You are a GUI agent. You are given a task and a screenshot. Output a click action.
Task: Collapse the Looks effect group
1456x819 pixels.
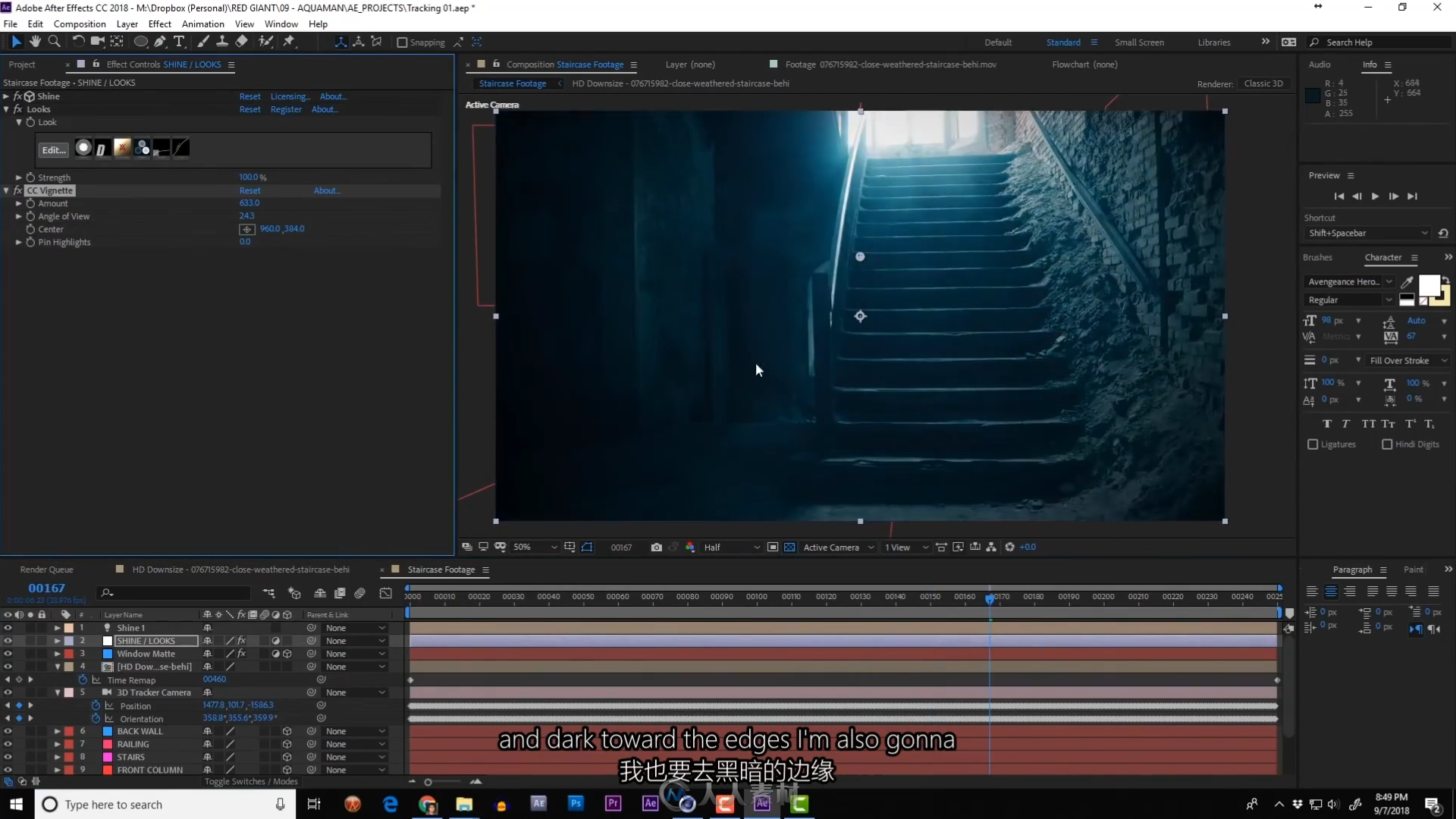[6, 109]
